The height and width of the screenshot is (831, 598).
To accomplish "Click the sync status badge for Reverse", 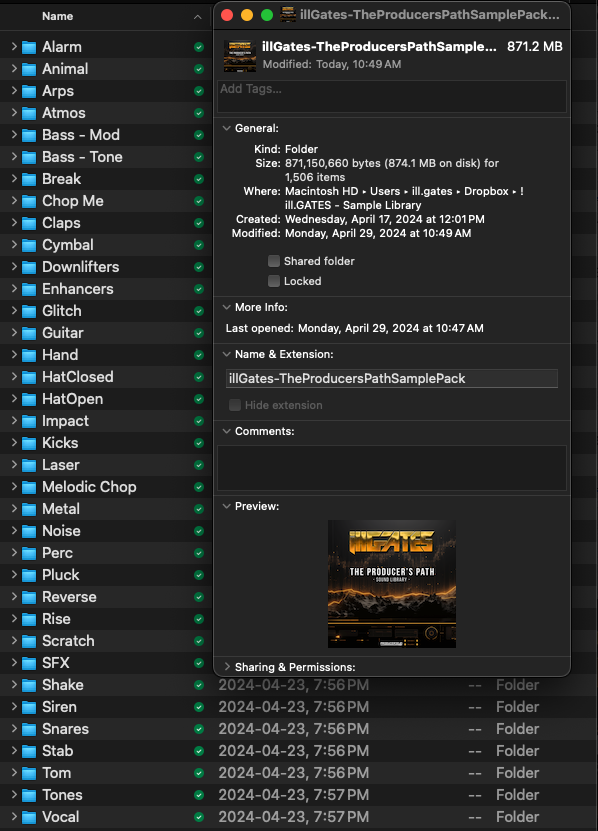I will click(199, 597).
